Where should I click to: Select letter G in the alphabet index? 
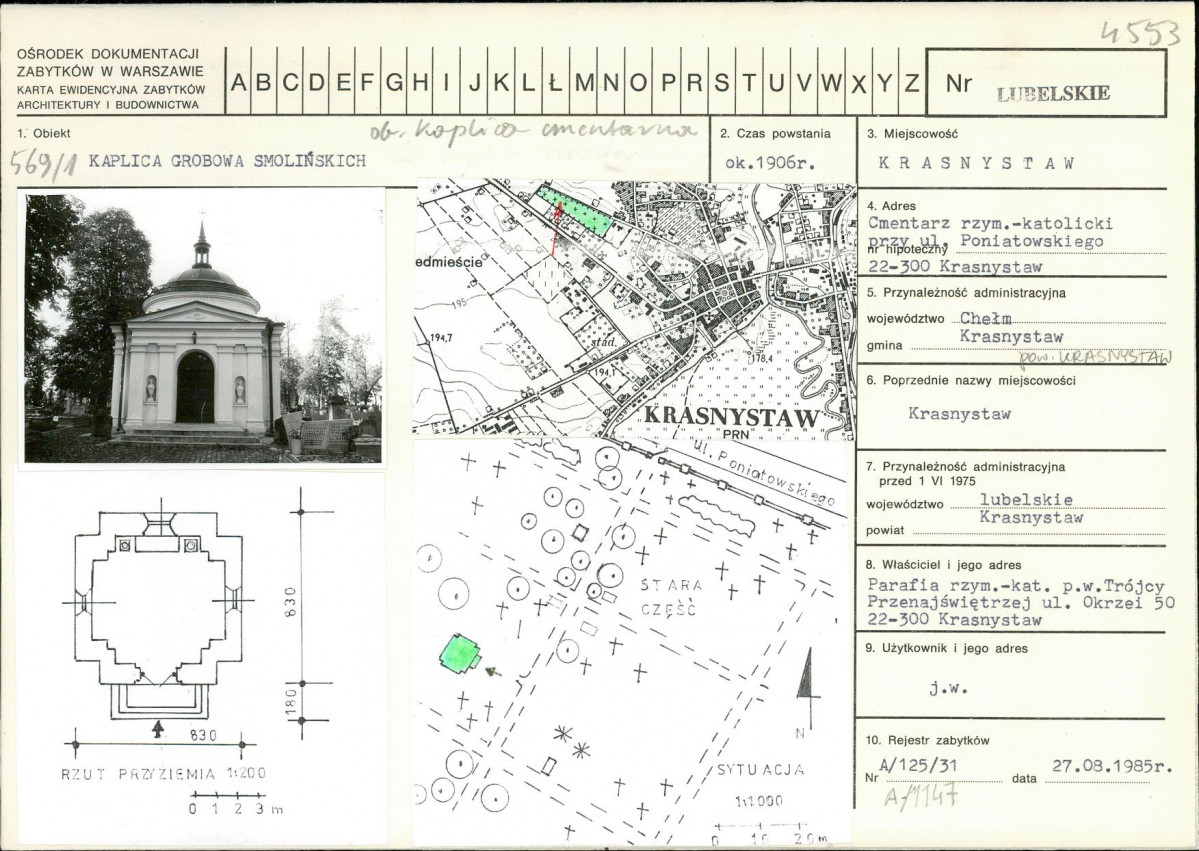point(394,82)
